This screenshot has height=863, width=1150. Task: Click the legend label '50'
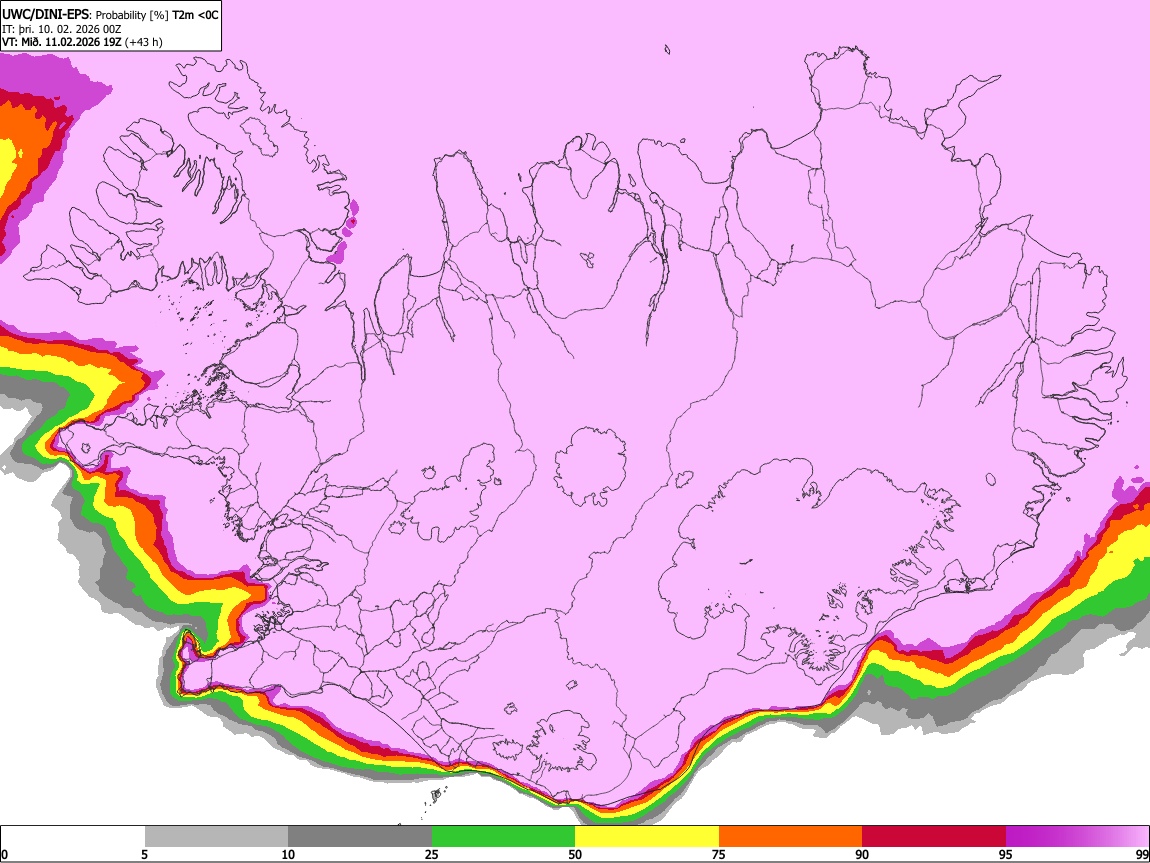point(575,854)
